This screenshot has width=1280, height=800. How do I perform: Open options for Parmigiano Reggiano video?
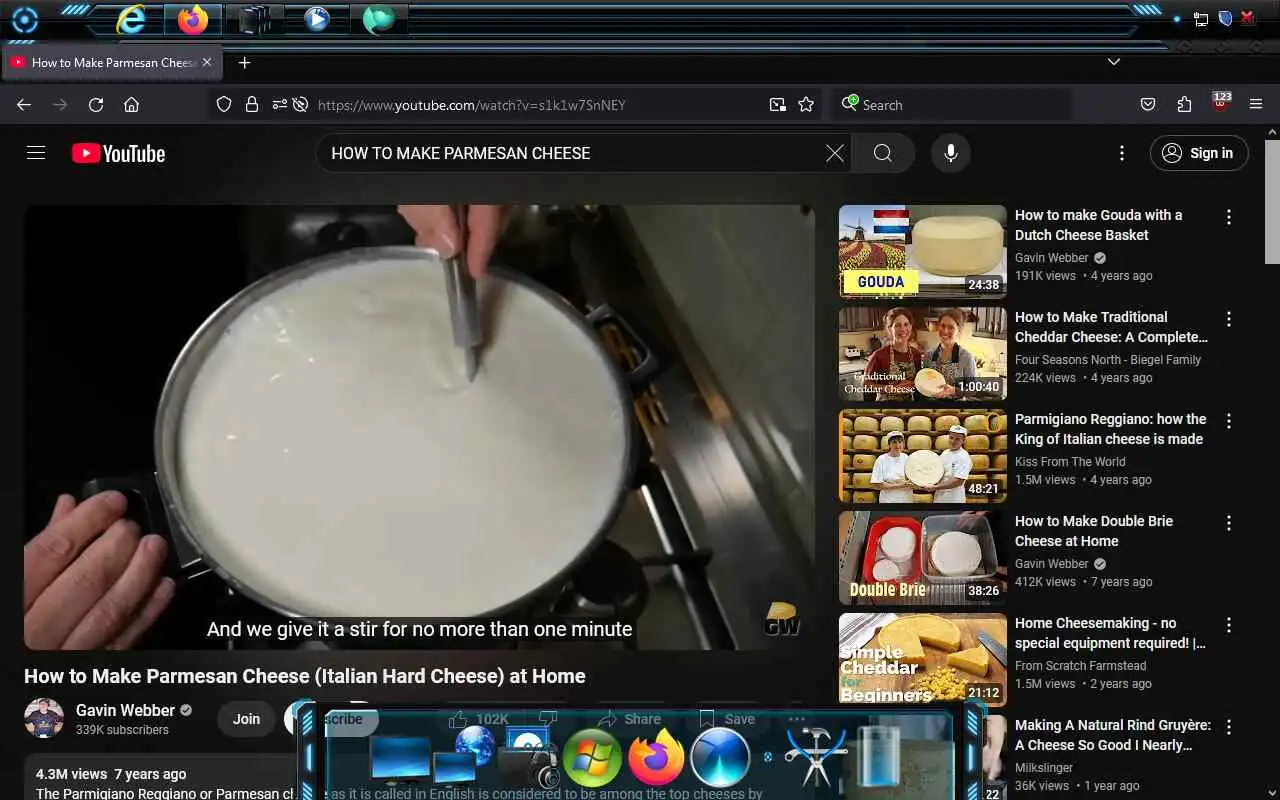coord(1229,421)
